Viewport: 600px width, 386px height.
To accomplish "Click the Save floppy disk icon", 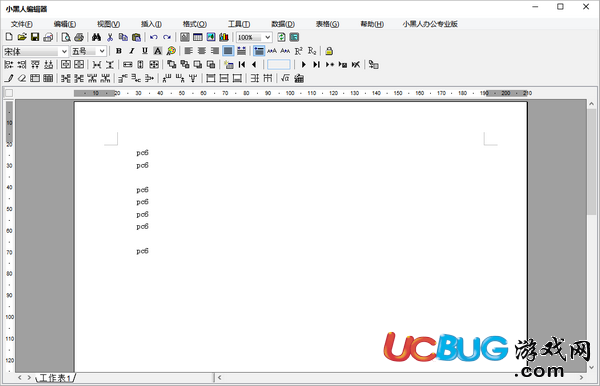I will pos(35,37).
